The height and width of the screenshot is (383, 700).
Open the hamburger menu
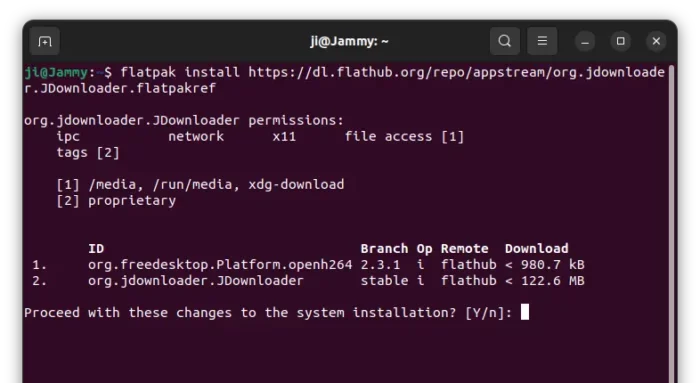coord(542,41)
